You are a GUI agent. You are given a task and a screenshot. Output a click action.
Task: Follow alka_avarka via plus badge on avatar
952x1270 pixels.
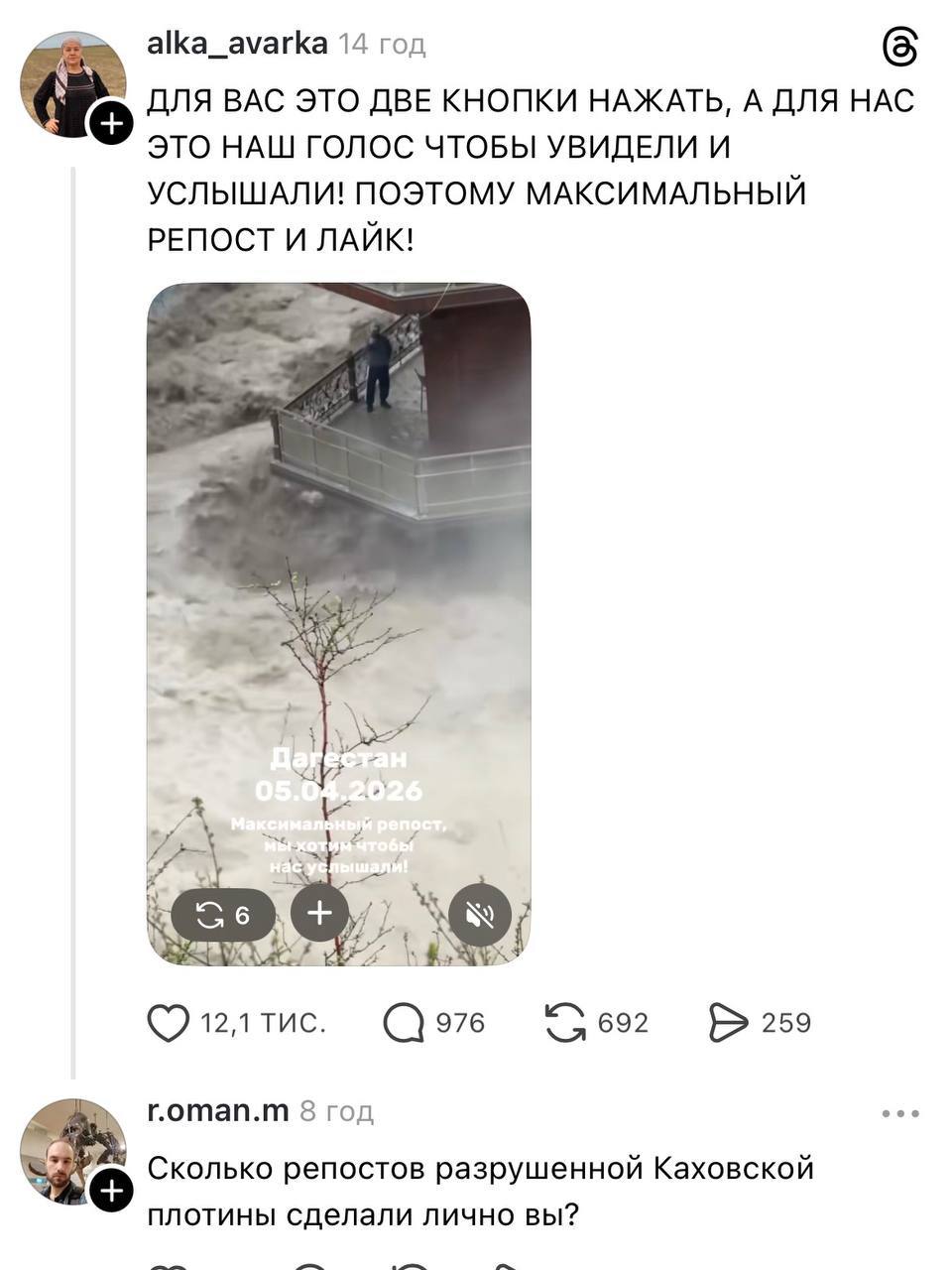tap(110, 123)
